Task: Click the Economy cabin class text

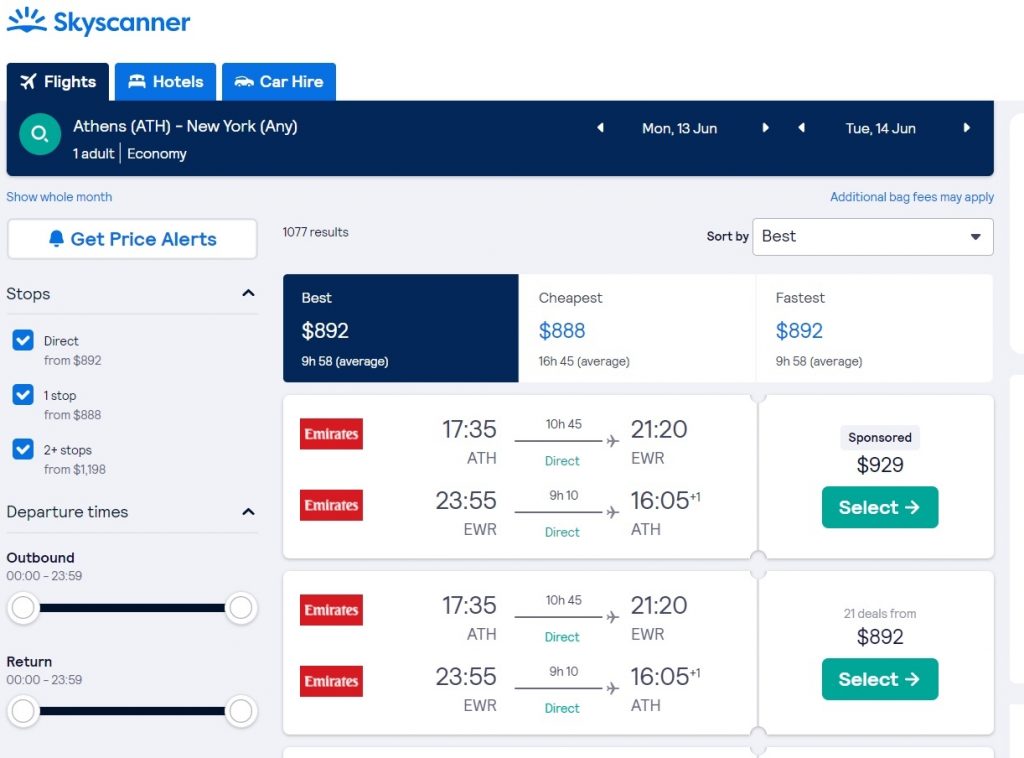Action: coord(157,153)
